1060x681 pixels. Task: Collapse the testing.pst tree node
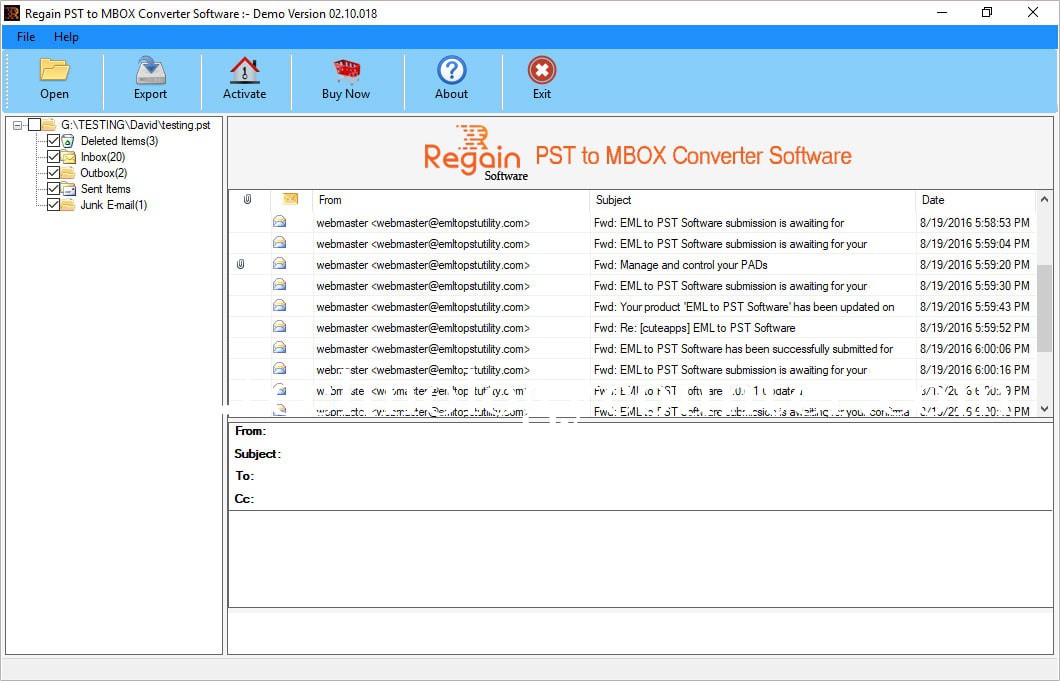[x=18, y=124]
